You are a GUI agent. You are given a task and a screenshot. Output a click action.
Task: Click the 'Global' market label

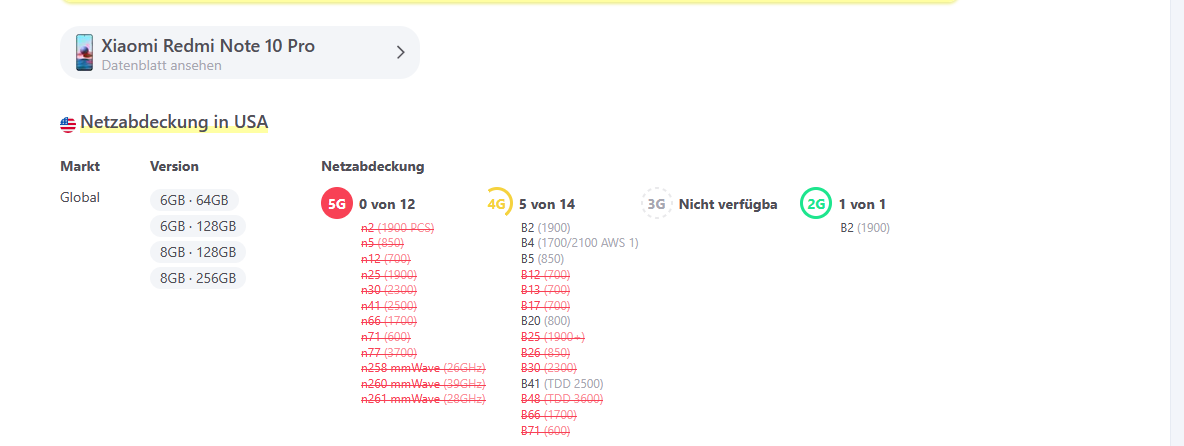[x=80, y=198]
